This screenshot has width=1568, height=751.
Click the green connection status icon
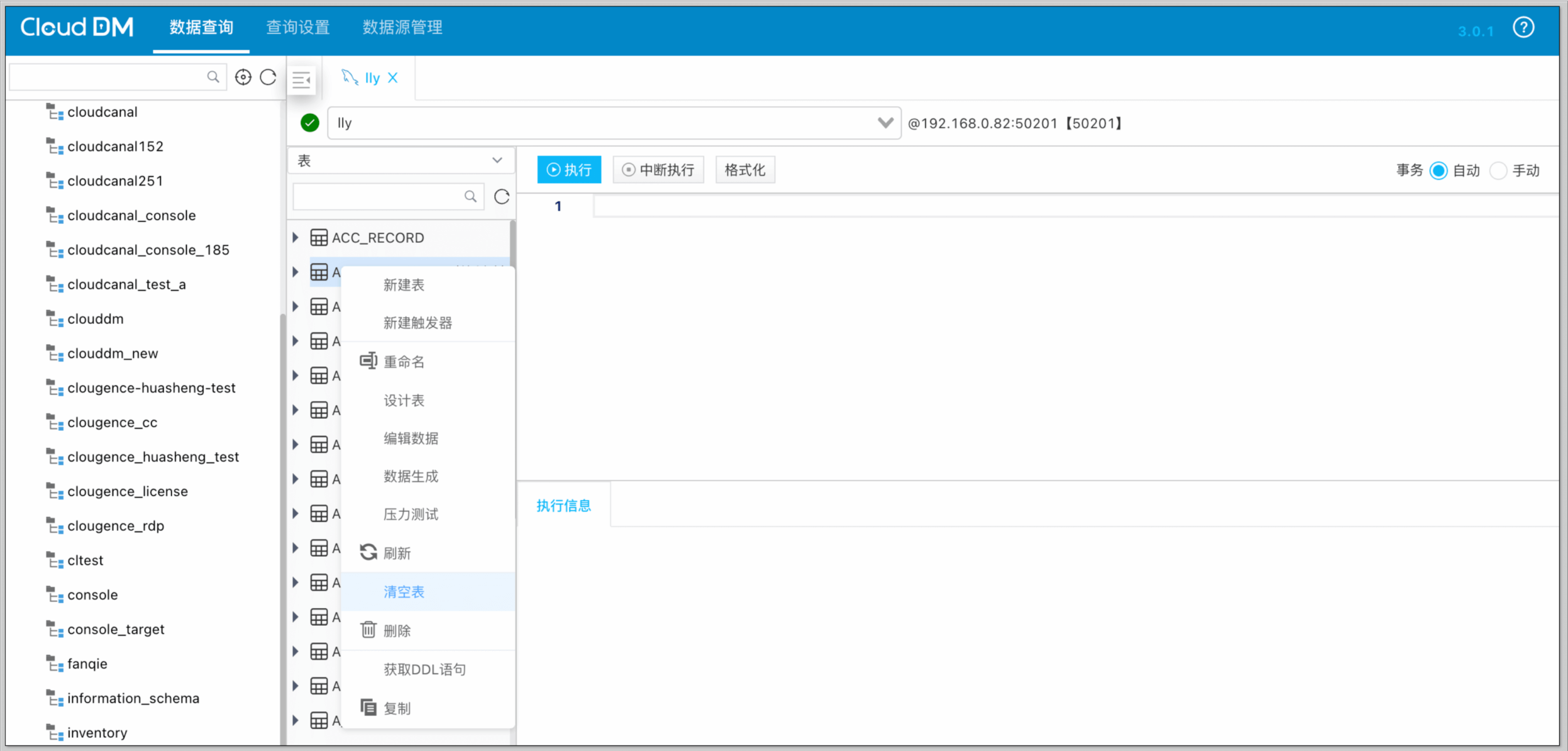pyautogui.click(x=310, y=123)
